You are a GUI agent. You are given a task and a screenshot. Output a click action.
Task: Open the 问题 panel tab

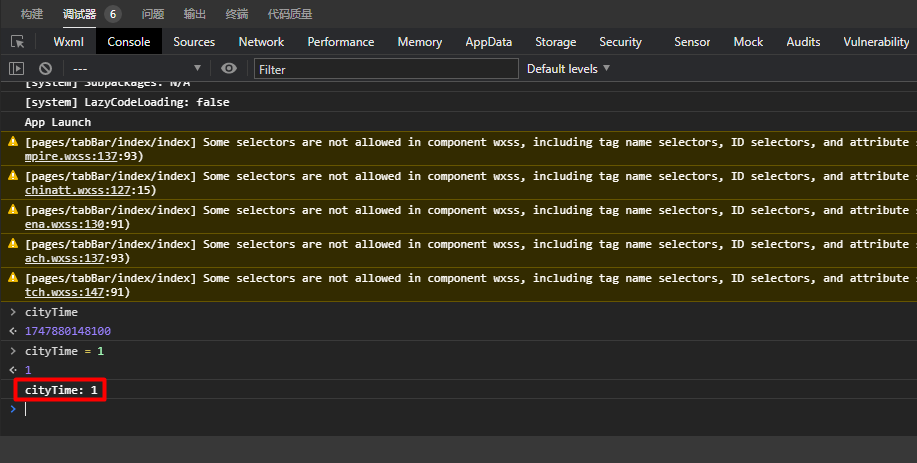tap(153, 13)
